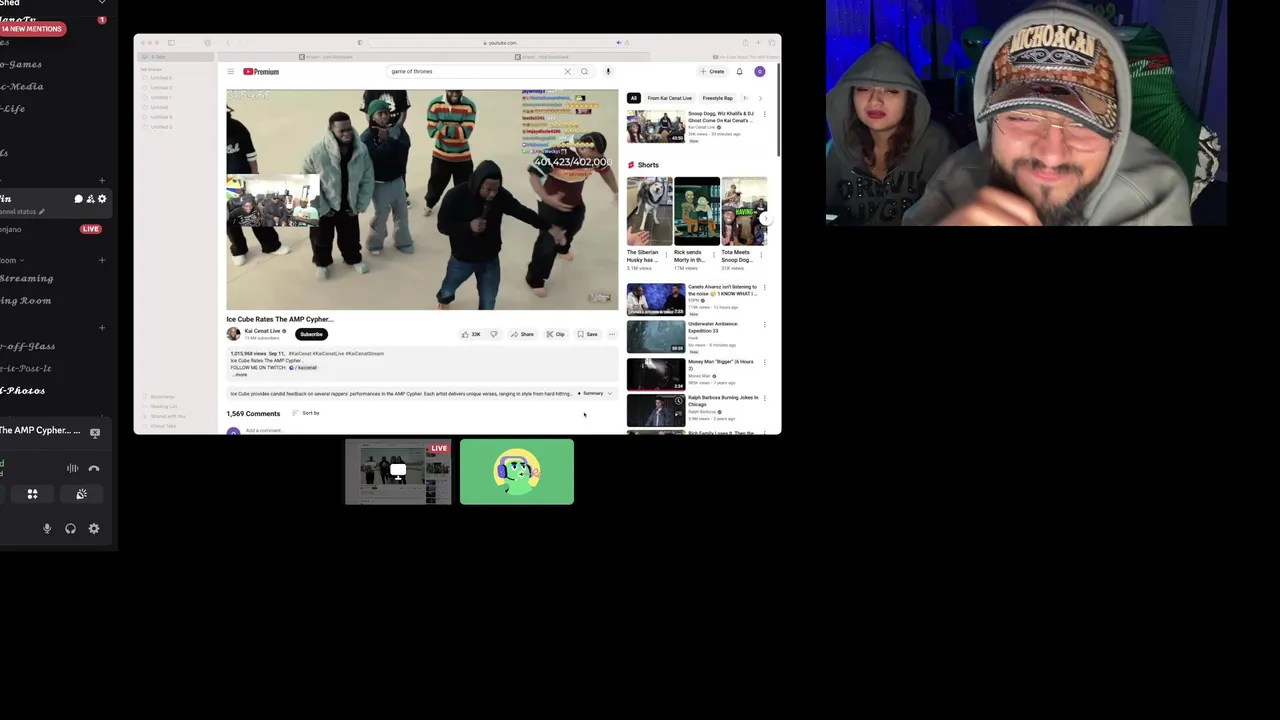Open the comments Sort by menu

coord(306,413)
